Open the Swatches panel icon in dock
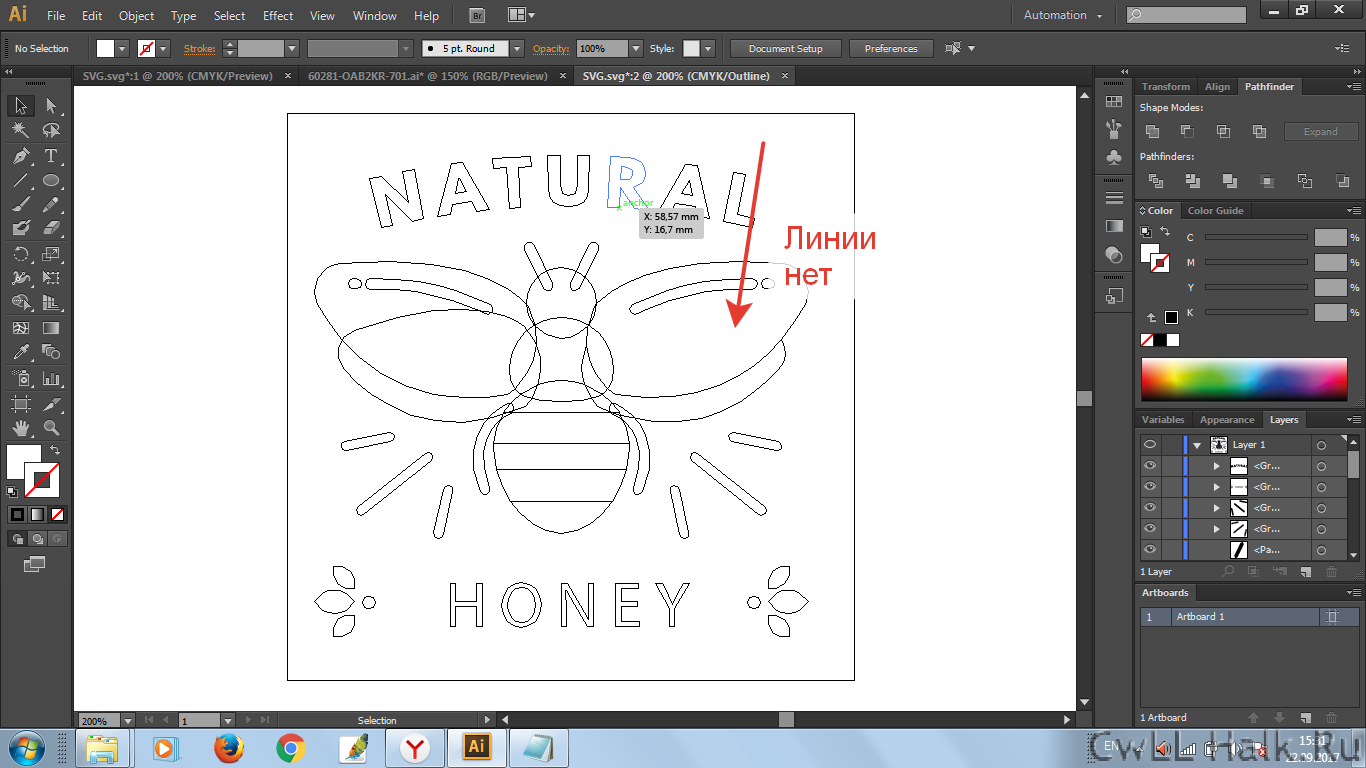Image resolution: width=1366 pixels, height=768 pixels. (x=1114, y=101)
